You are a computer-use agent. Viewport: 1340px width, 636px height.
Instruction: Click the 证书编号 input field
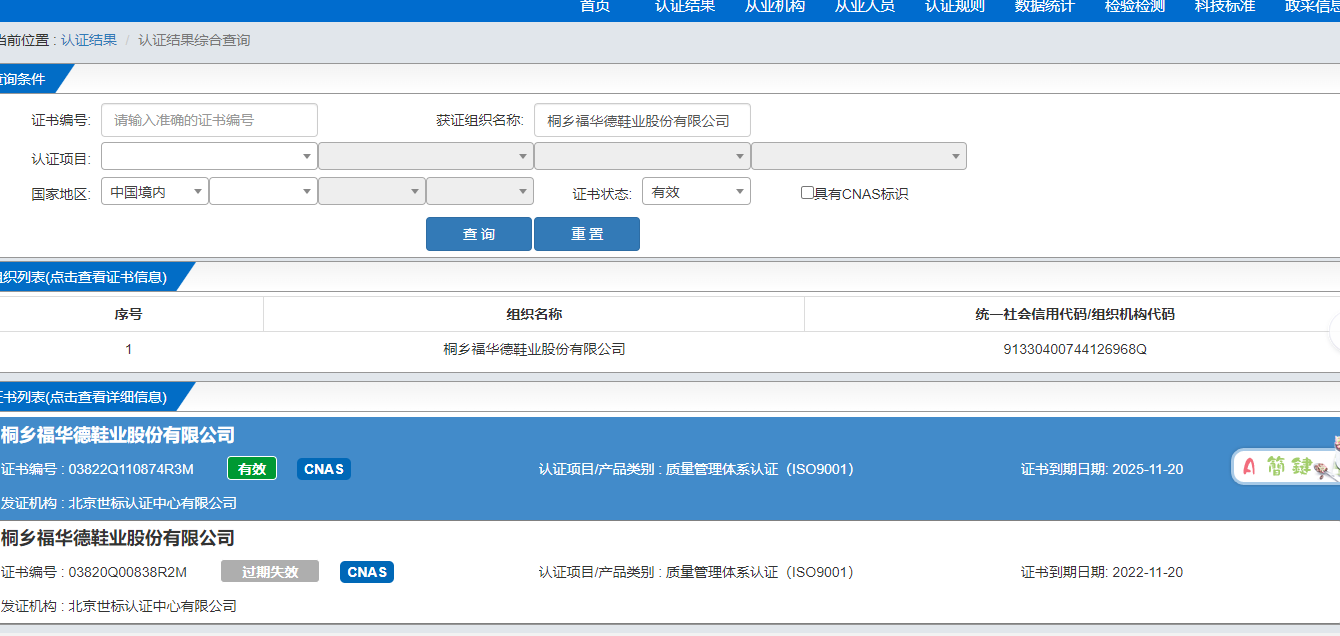click(x=209, y=120)
